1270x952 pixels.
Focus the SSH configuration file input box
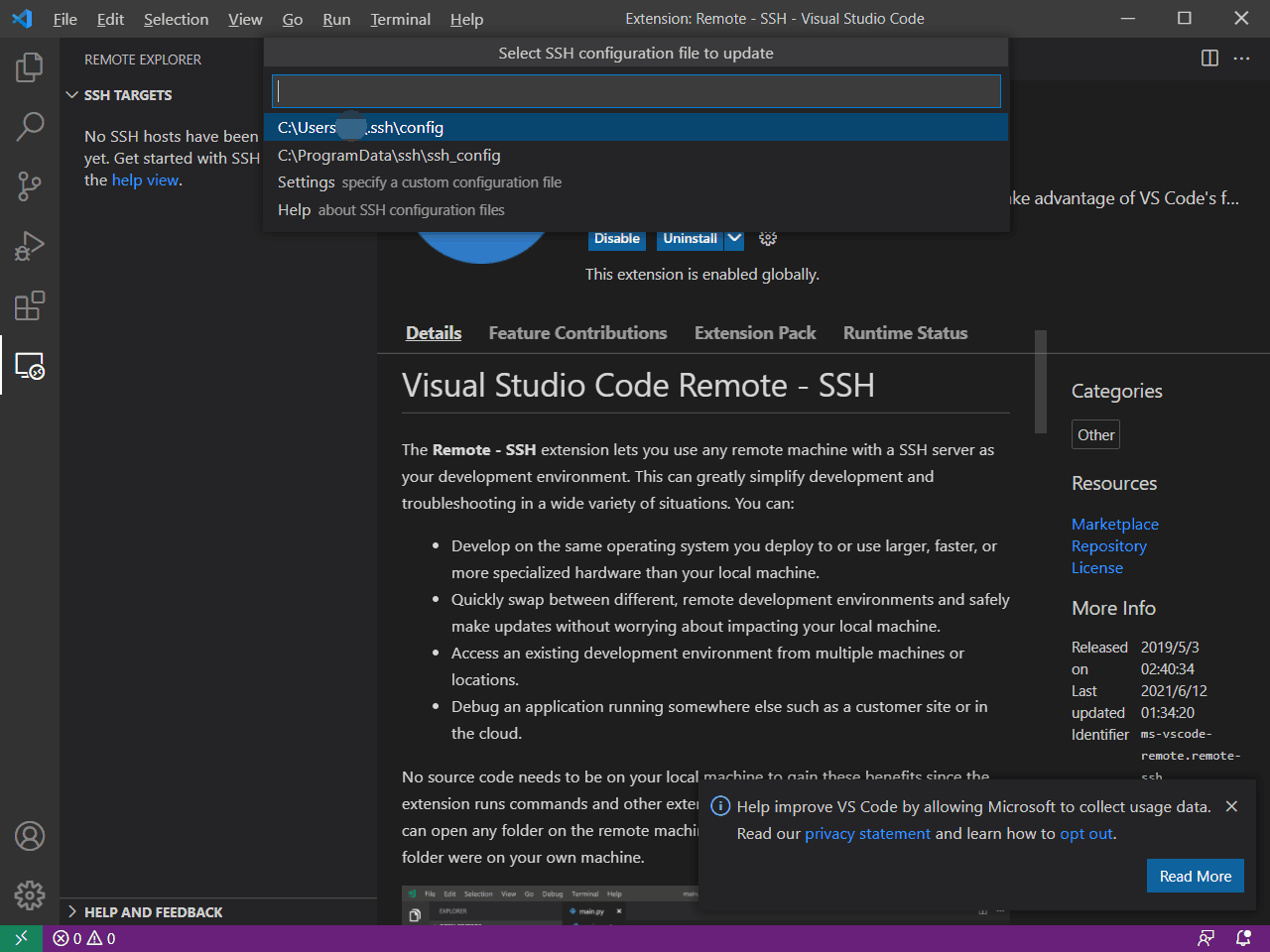(x=636, y=91)
